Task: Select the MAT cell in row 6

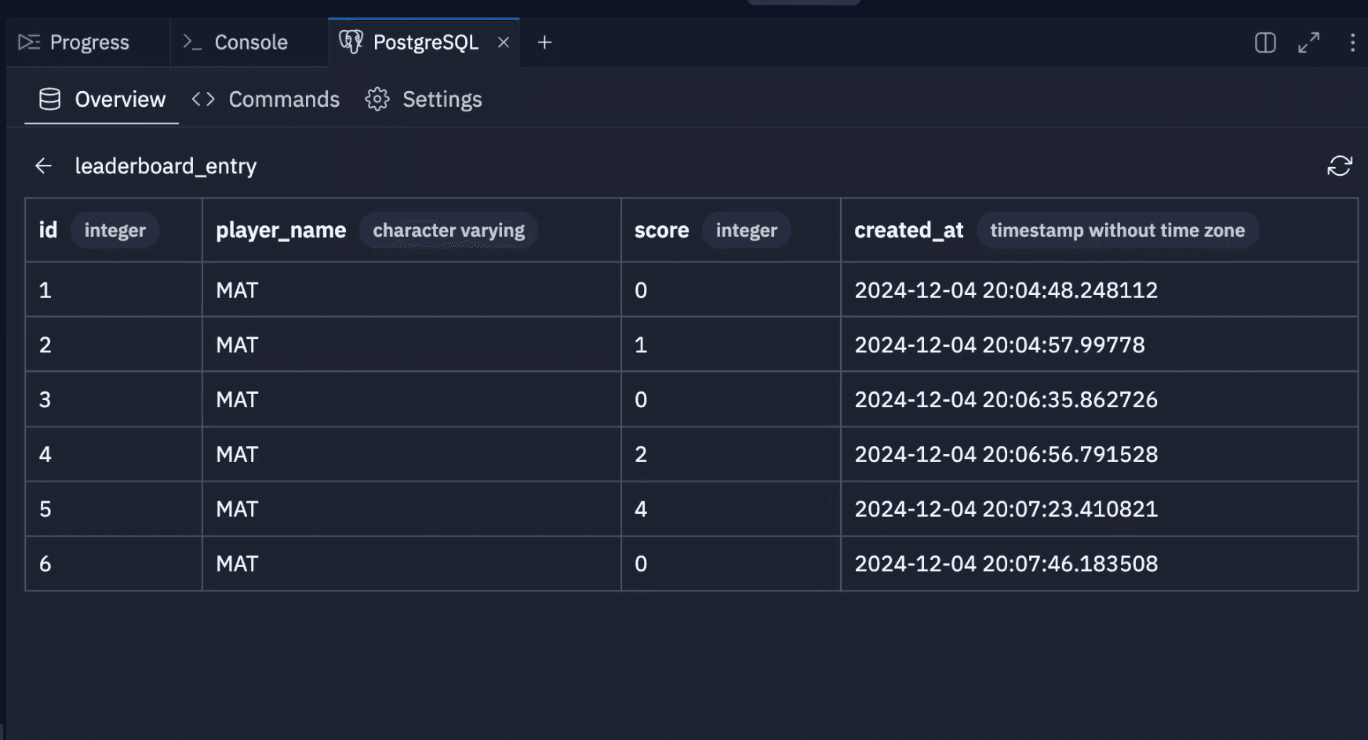Action: [237, 564]
